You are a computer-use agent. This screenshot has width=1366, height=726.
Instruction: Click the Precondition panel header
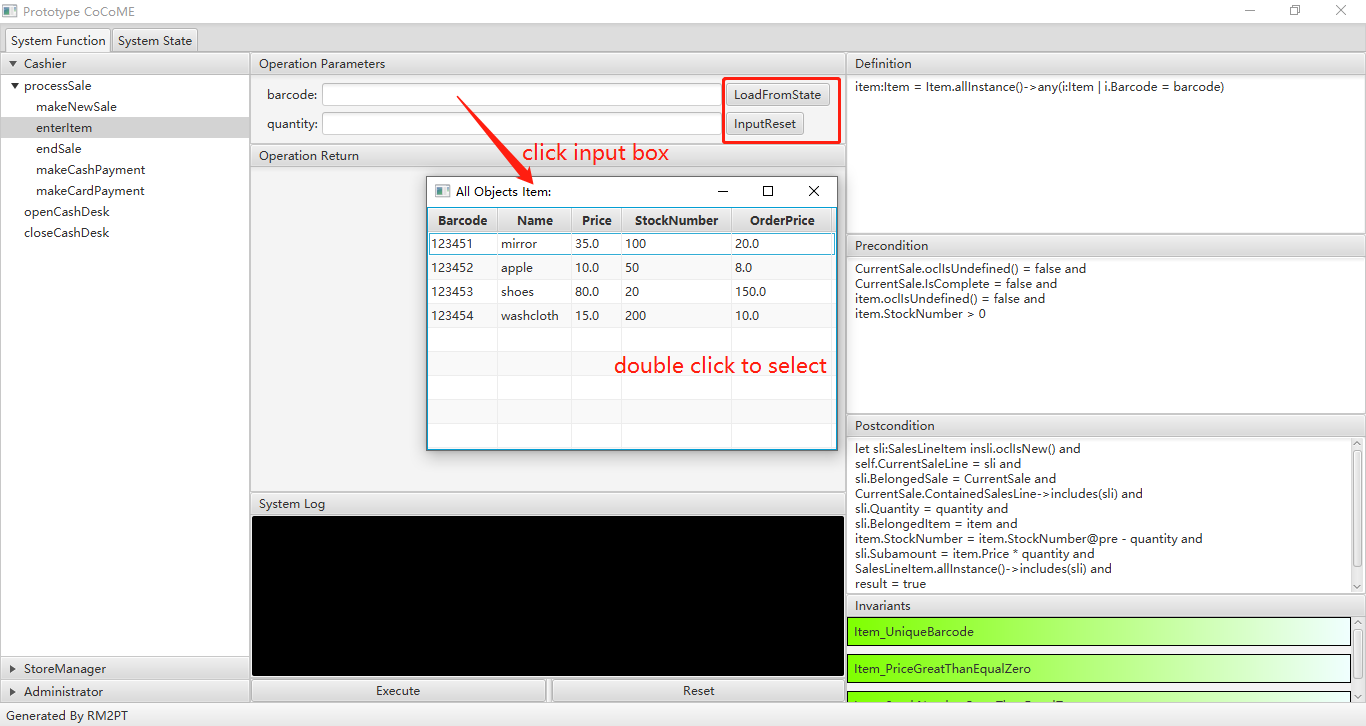1106,246
